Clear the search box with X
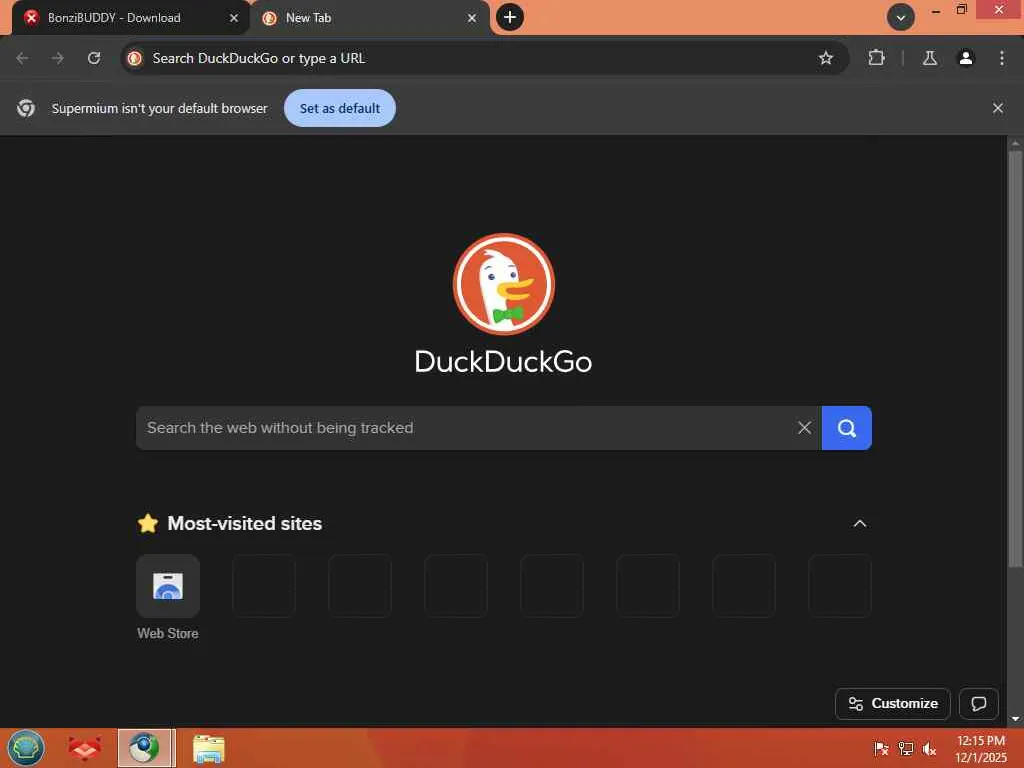Image resolution: width=1024 pixels, height=768 pixels. coord(805,428)
